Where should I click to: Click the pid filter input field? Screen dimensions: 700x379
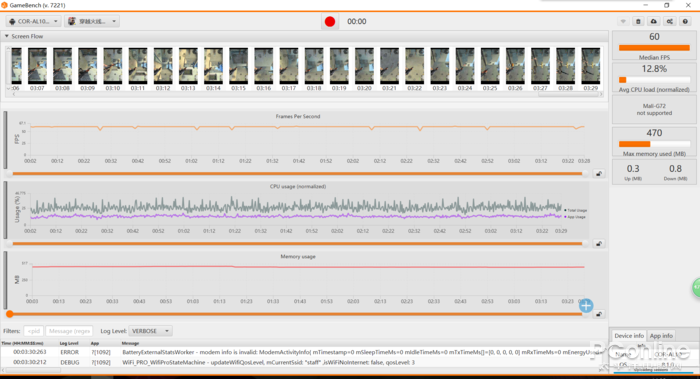[x=33, y=331]
